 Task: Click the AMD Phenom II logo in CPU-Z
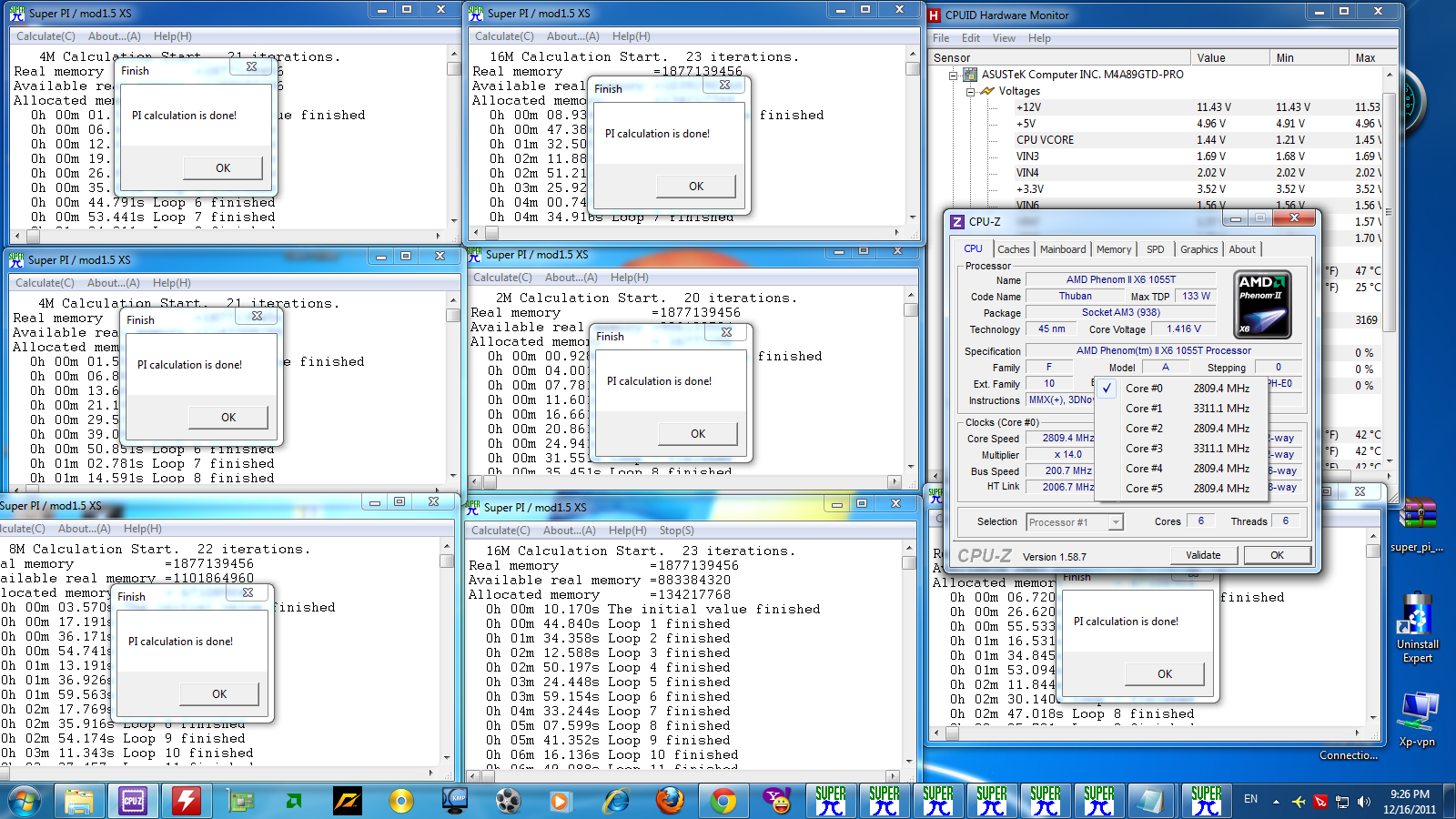pos(1263,305)
